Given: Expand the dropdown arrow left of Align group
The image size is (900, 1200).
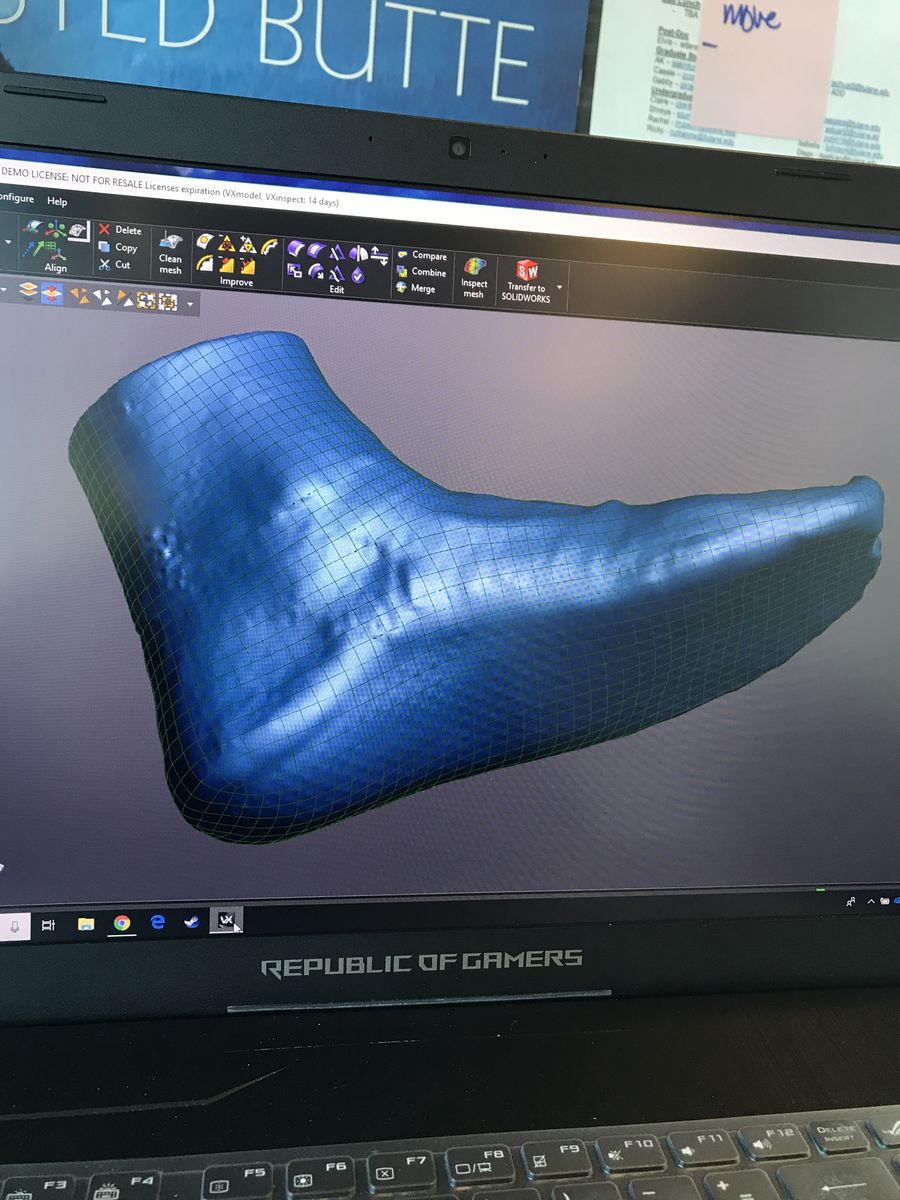Looking at the screenshot, I should 9,242.
